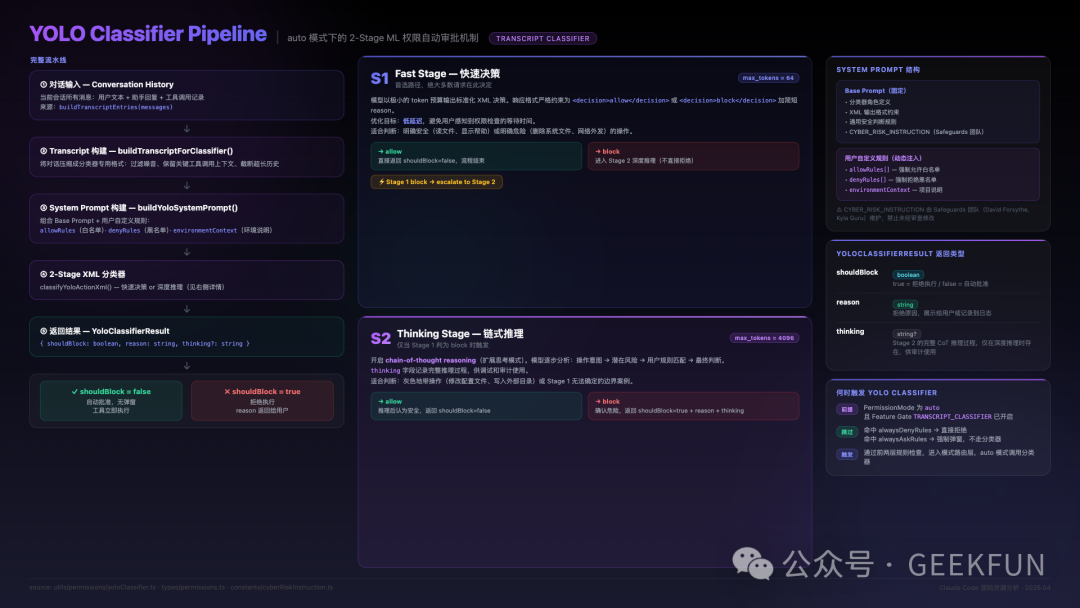Click the classifyYoloActionXml() description line
Screen dimensions: 1080x608
pos(132,287)
